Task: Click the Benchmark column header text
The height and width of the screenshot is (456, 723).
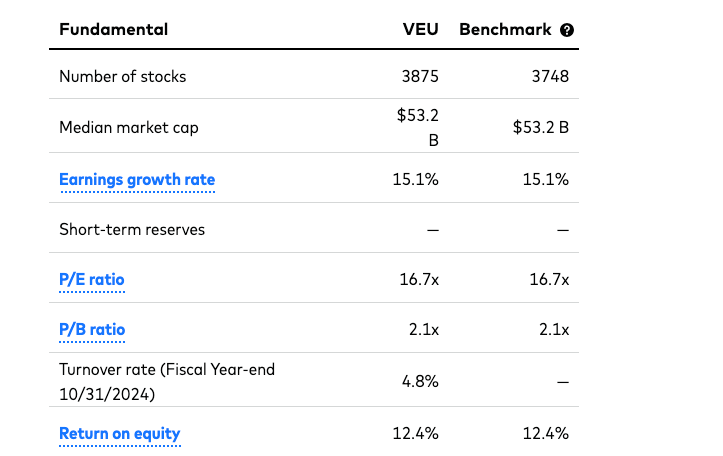Action: 505,29
